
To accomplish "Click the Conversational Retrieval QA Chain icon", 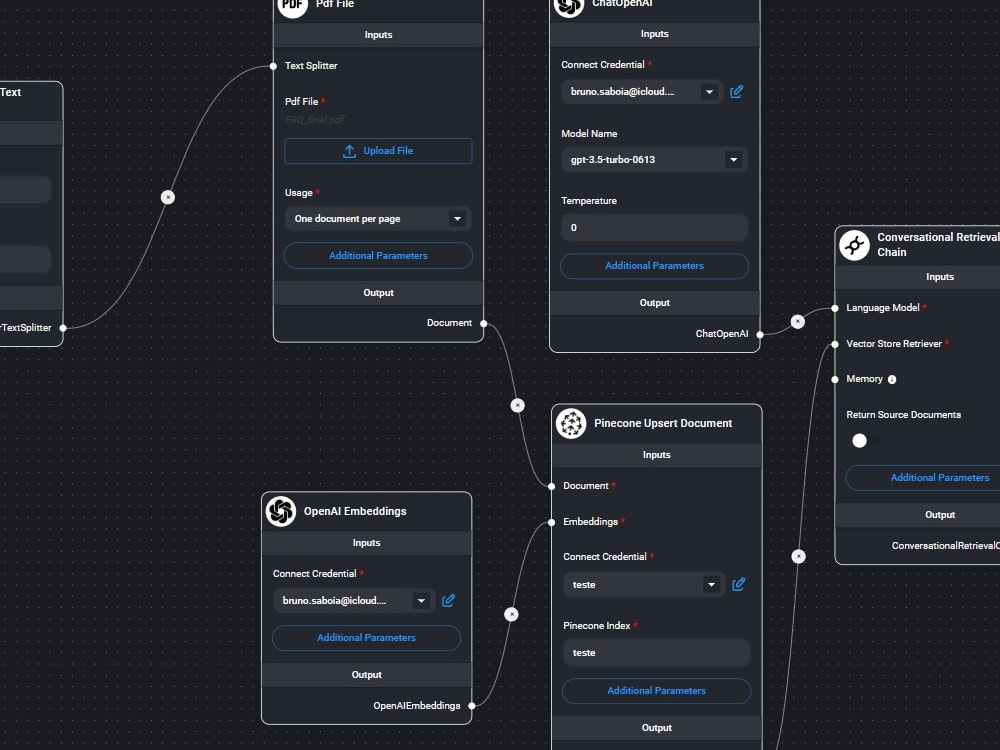I will 854,244.
